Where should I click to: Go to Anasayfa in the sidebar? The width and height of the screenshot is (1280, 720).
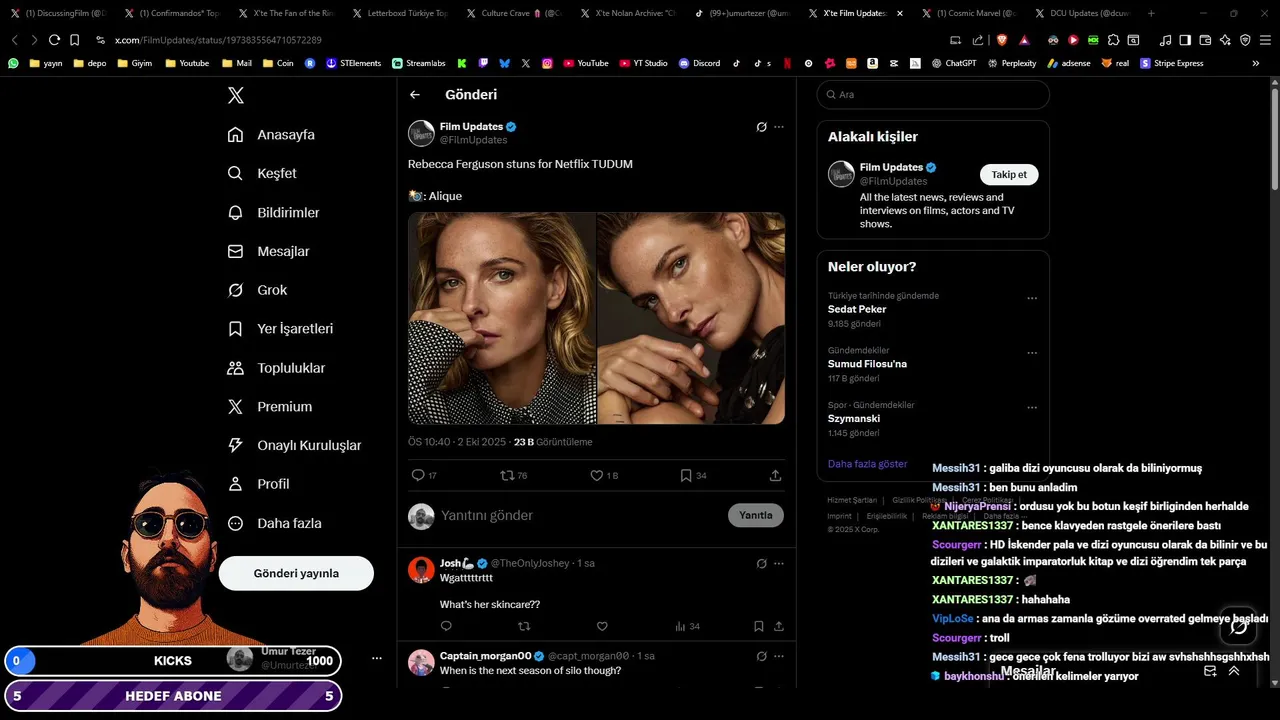coord(271,135)
